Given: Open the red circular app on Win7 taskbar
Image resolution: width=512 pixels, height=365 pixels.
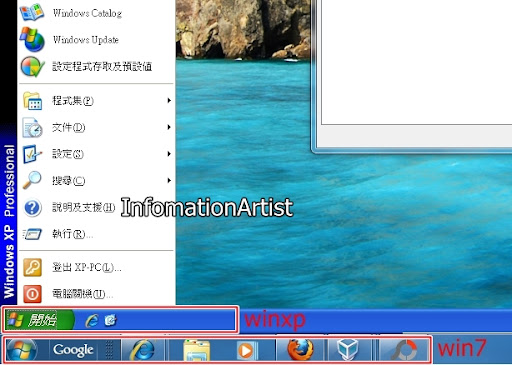Looking at the screenshot, I should 404,350.
